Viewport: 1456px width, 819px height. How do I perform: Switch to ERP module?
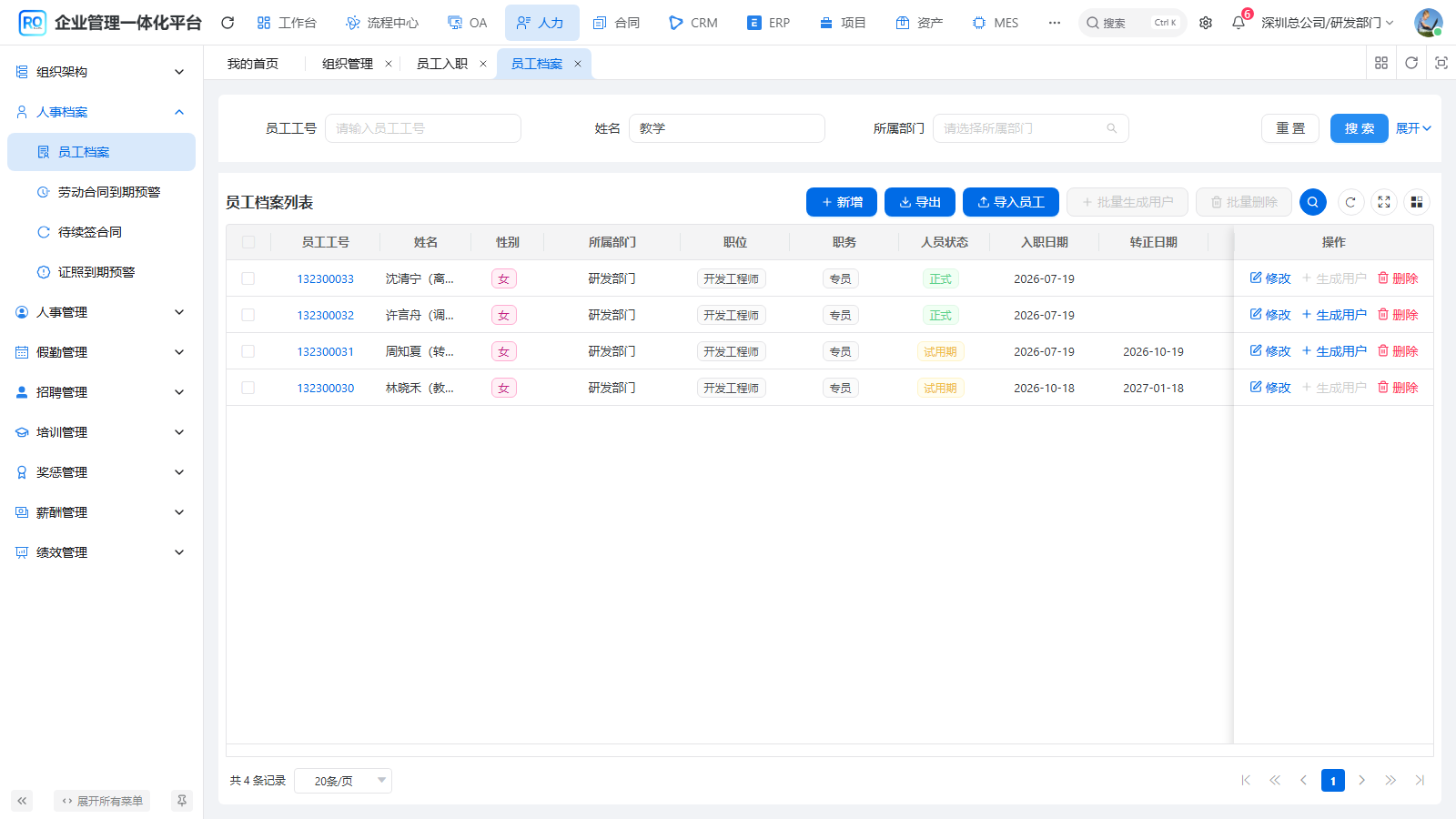[769, 23]
